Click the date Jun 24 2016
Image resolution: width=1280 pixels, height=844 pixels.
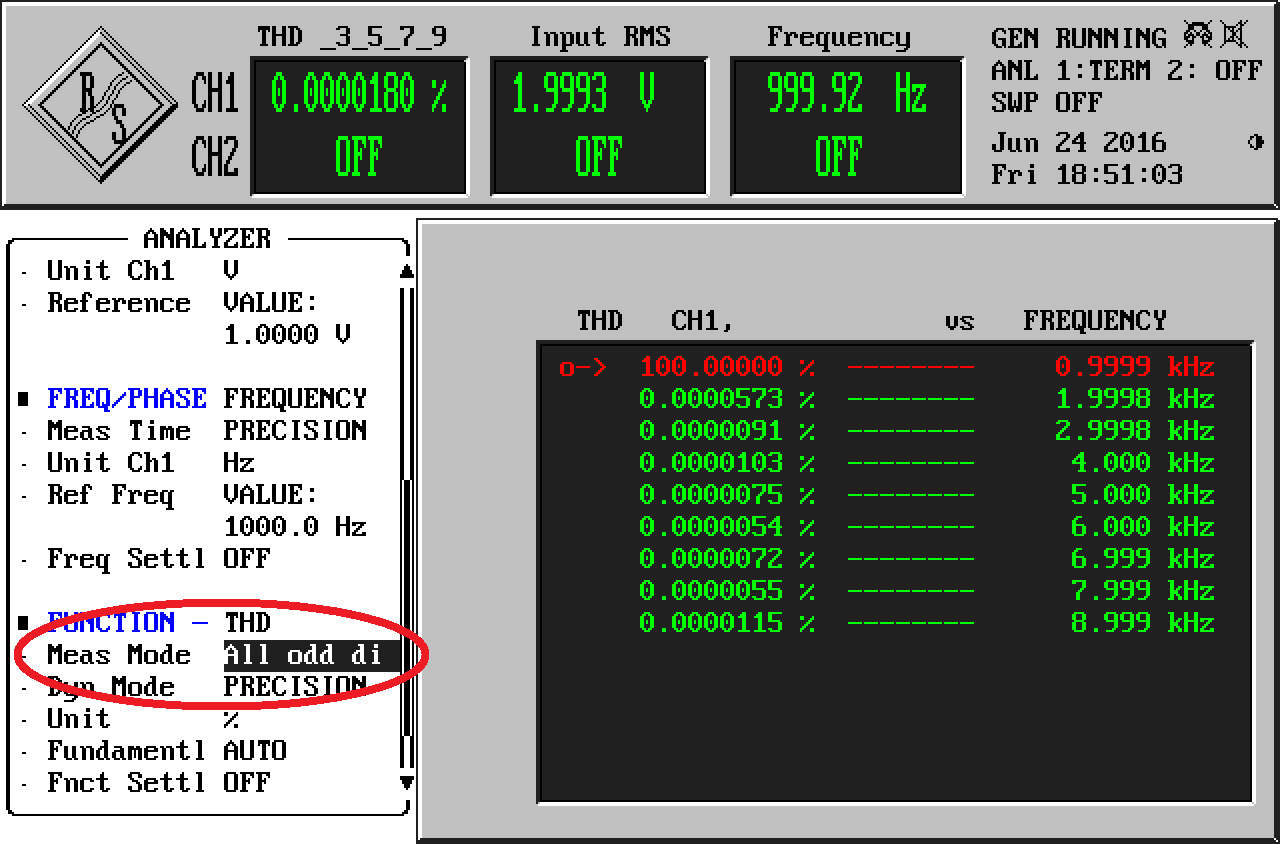[1079, 142]
